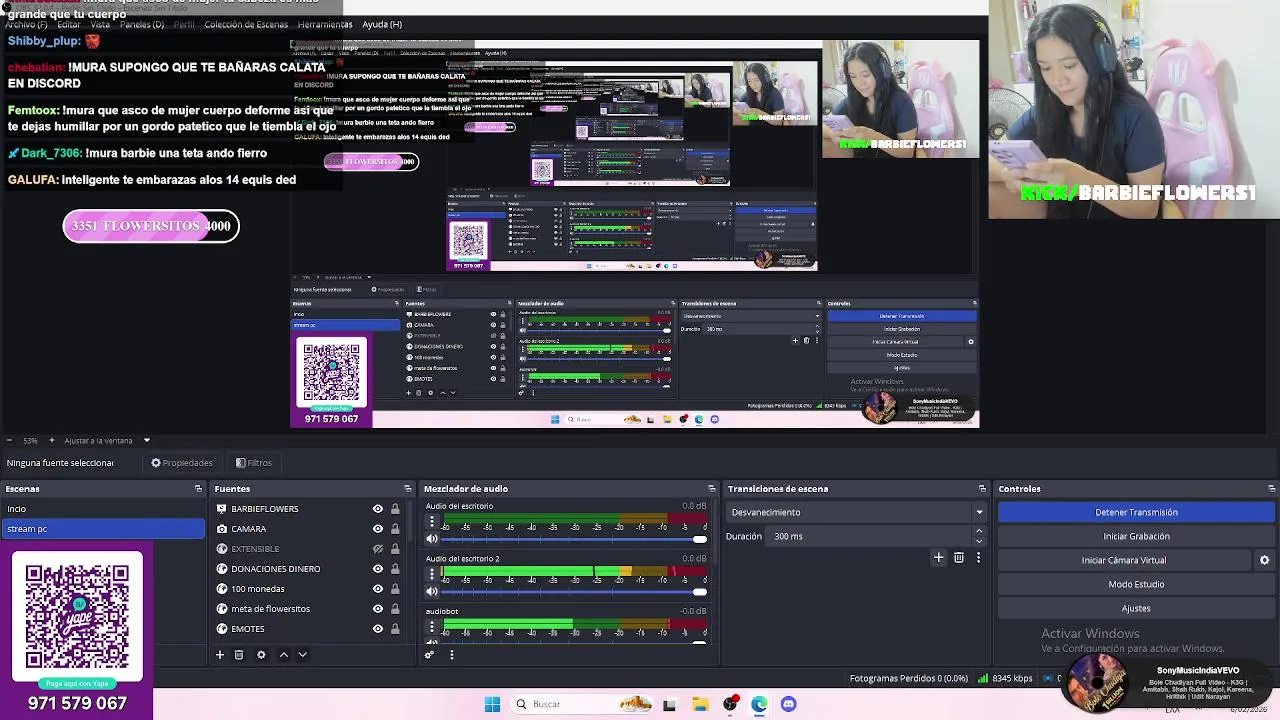Screen dimensions: 1280x720
Task: Open virtual camera settings gear
Action: [x=1264, y=560]
